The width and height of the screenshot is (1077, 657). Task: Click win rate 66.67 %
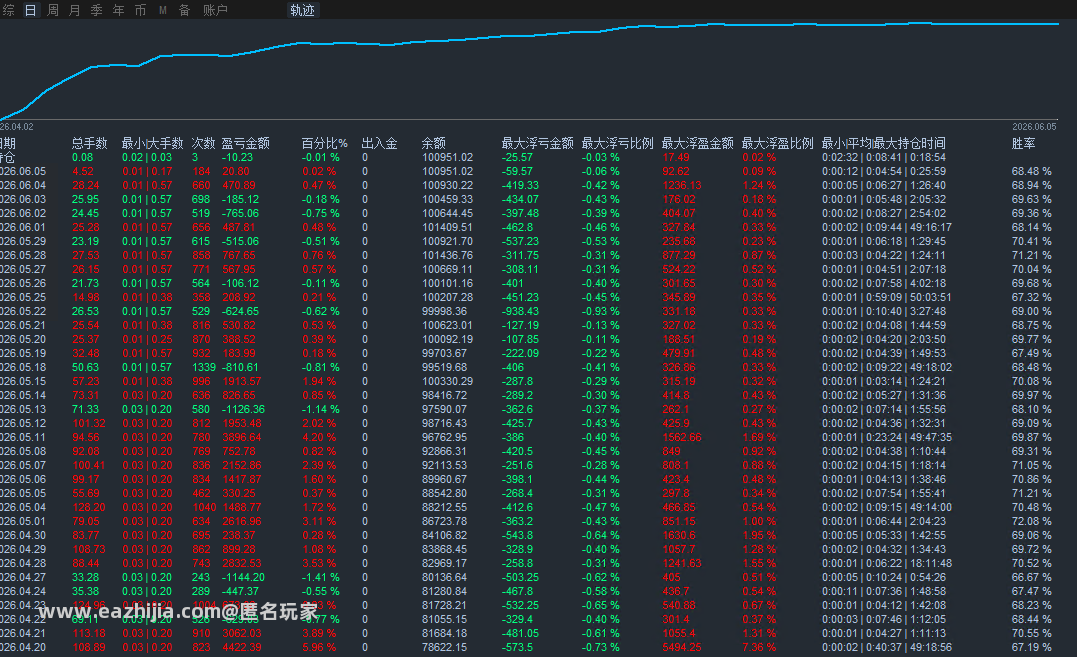1031,577
